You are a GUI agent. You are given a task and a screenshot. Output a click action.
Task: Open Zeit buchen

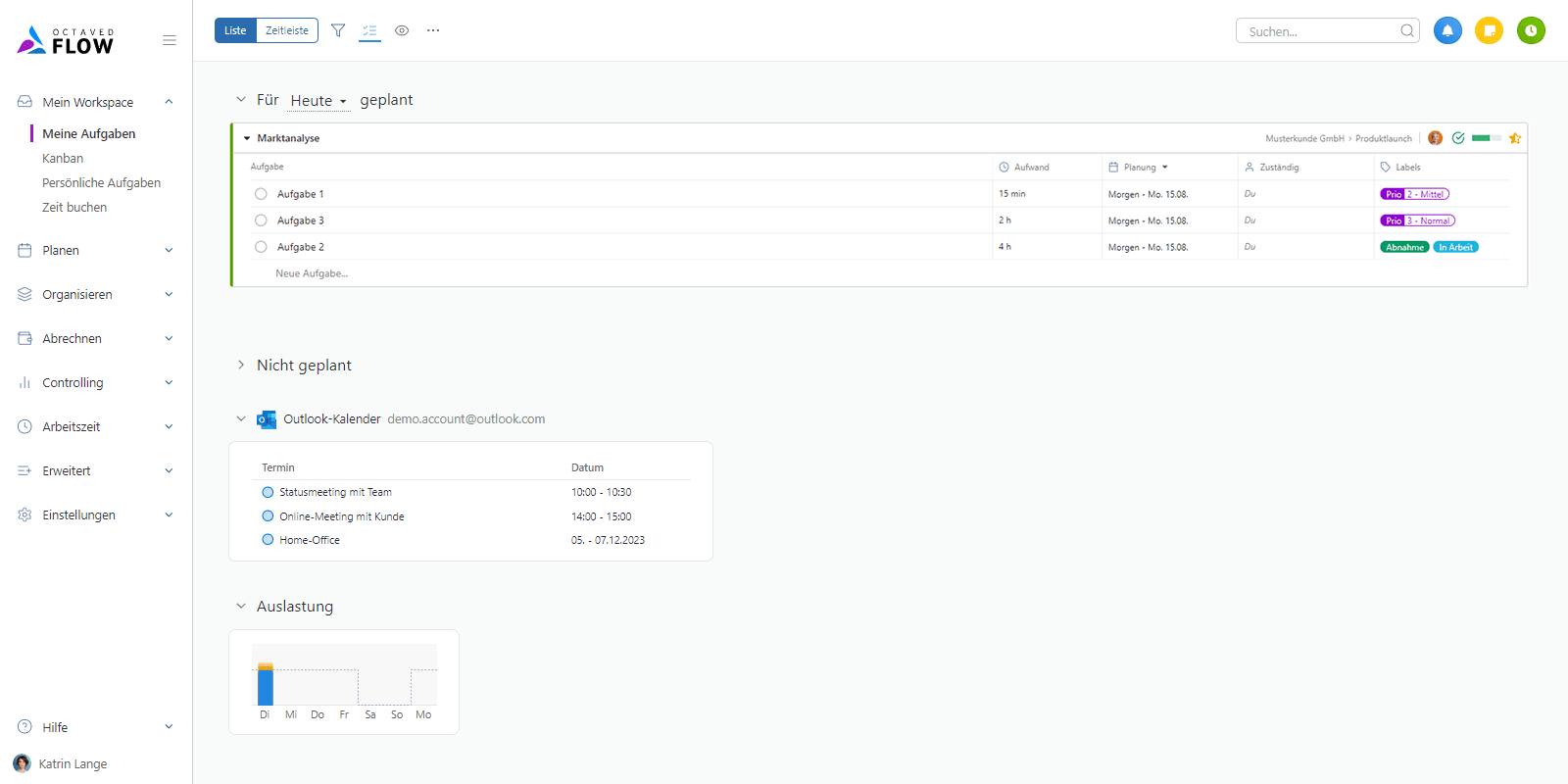pyautogui.click(x=74, y=207)
